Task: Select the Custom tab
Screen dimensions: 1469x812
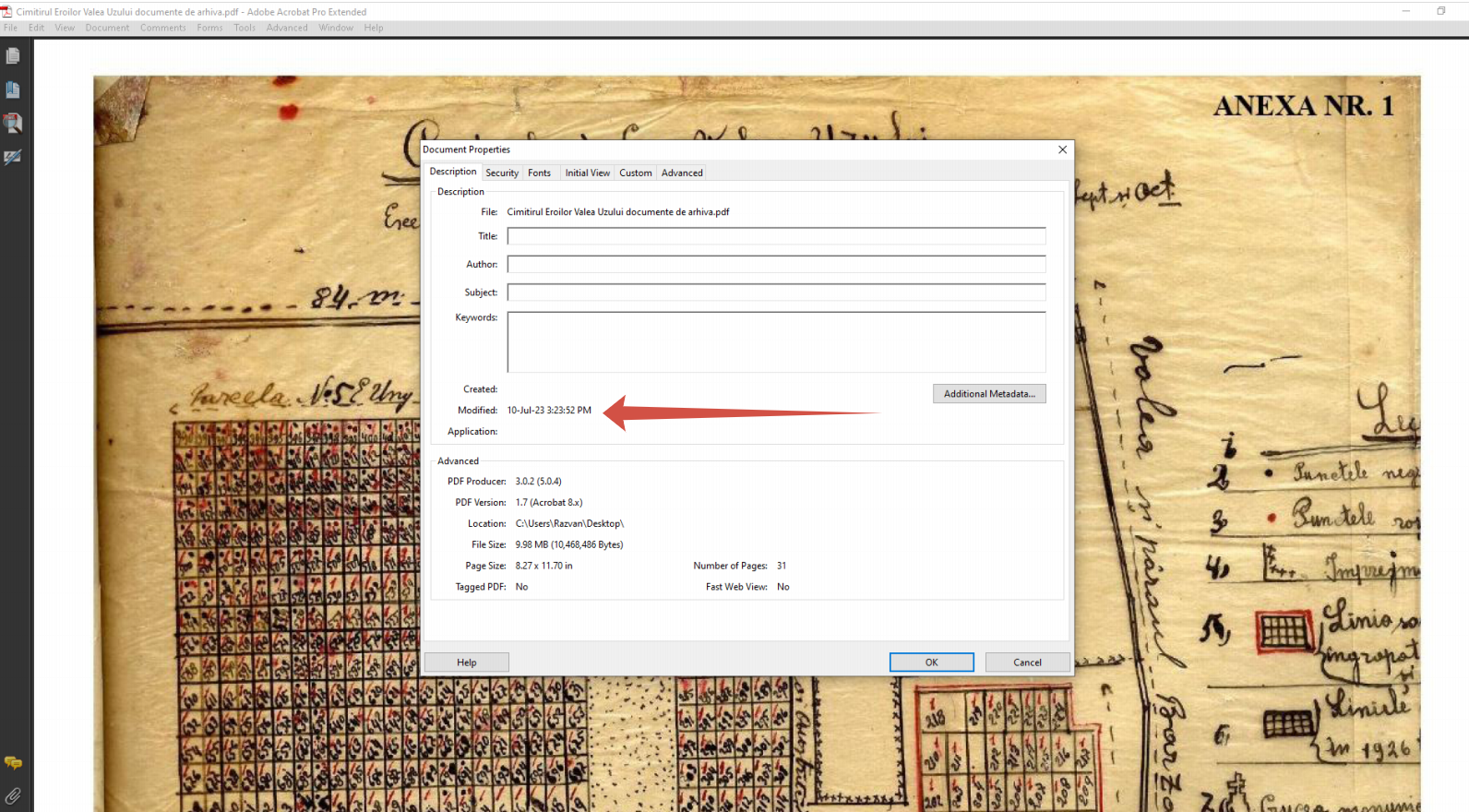Action: 635,173
